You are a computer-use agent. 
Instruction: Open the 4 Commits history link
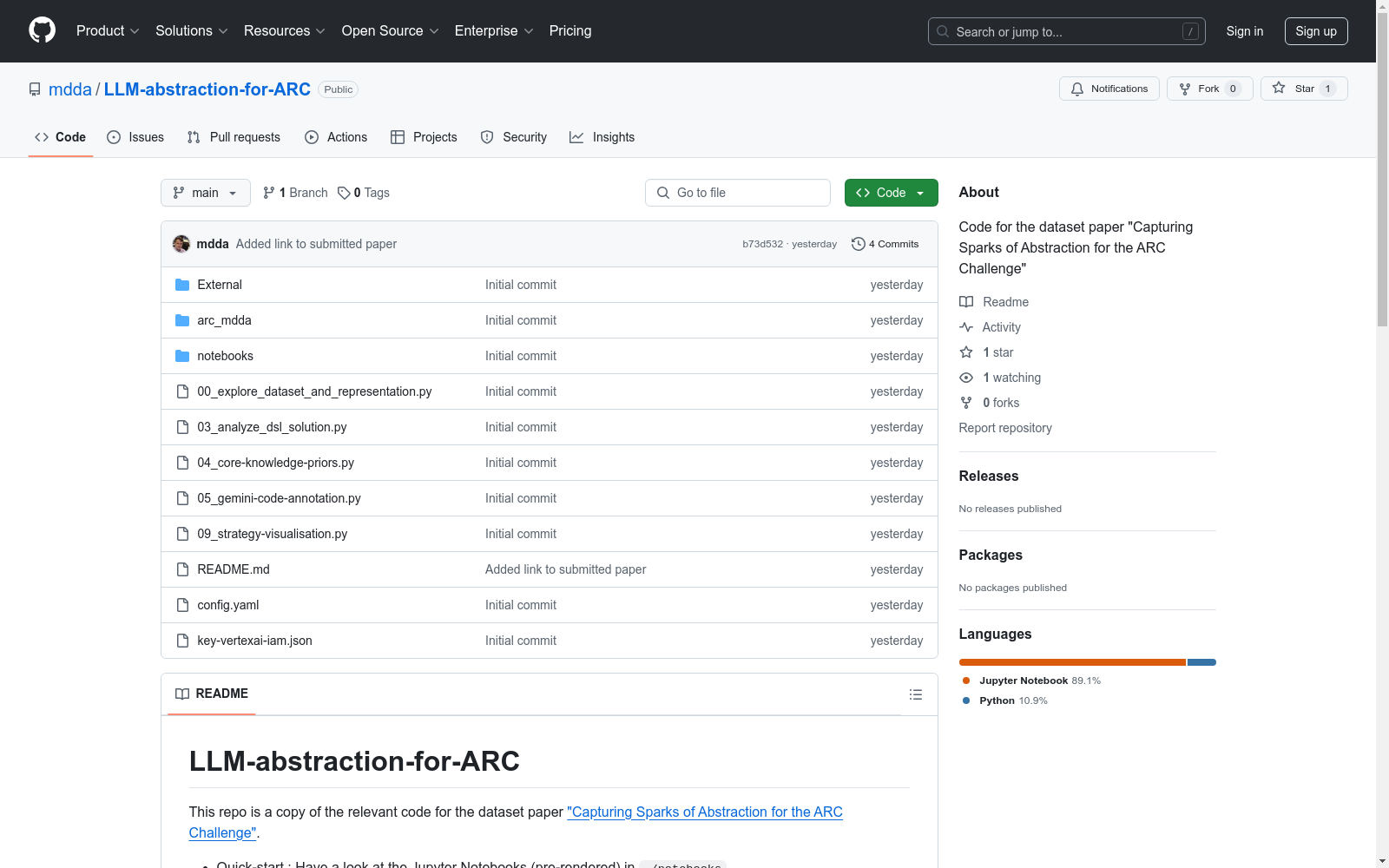click(x=885, y=244)
